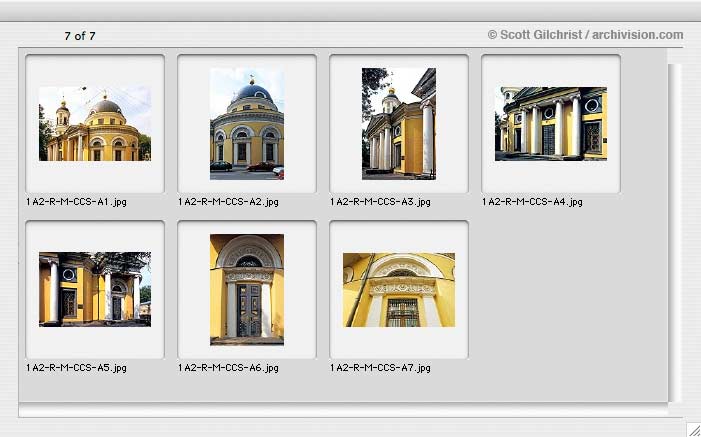Click filename 1A2-R-M-CCS-A7.jpg
Screen dimensions: 701x437
click(380, 368)
